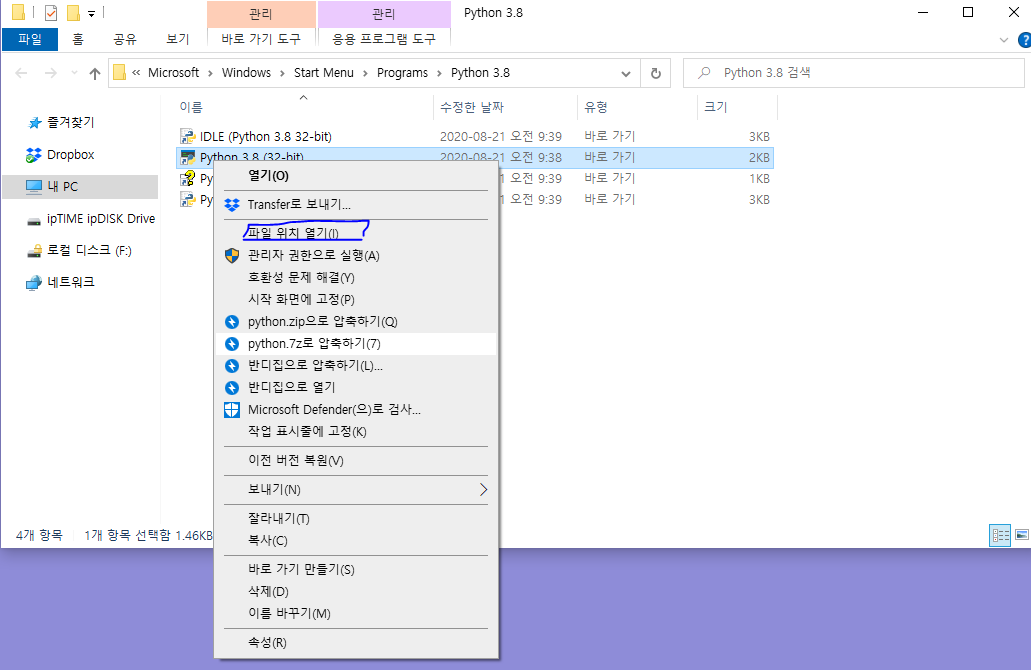Choose 바로 가기 만들기(S)
This screenshot has height=670, width=1031.
[x=356, y=569]
